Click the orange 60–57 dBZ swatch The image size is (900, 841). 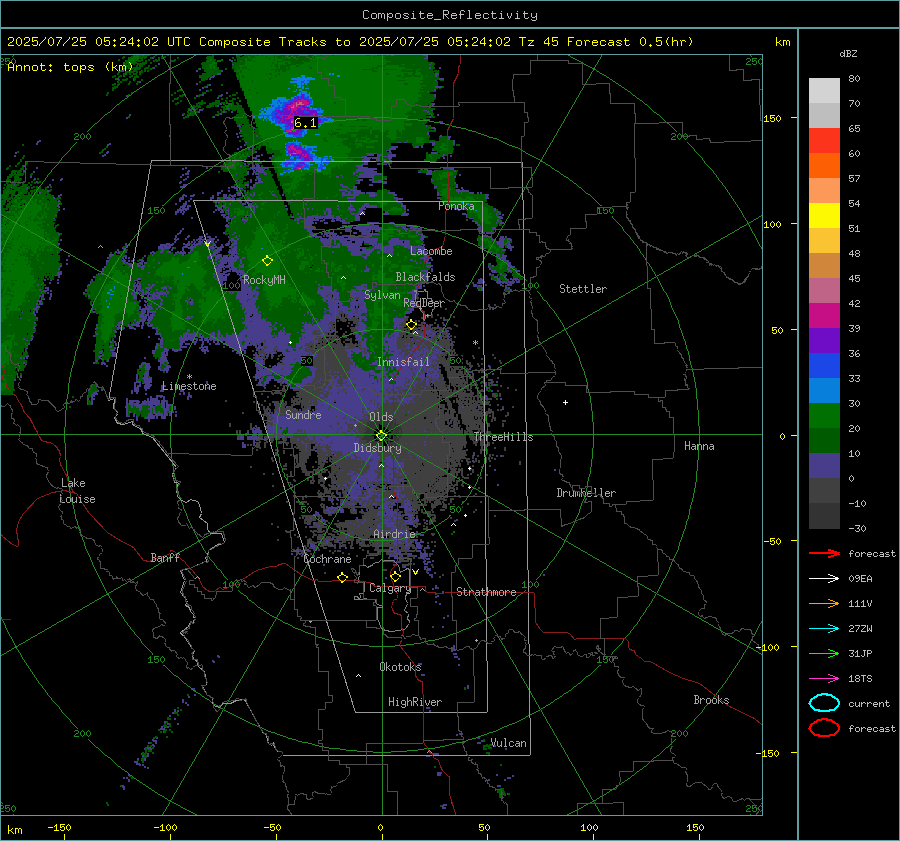[824, 166]
